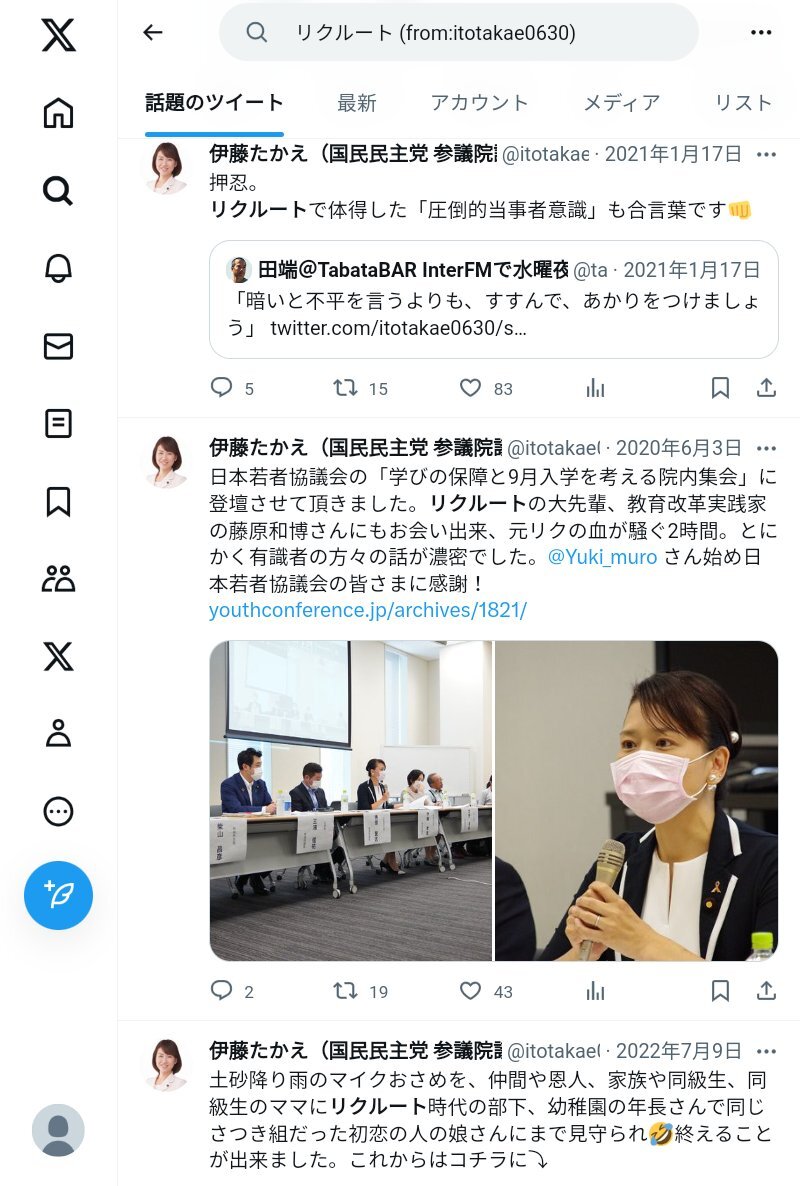Image resolution: width=800 pixels, height=1186 pixels.
Task: Click the compose tweet button
Action: (x=58, y=895)
